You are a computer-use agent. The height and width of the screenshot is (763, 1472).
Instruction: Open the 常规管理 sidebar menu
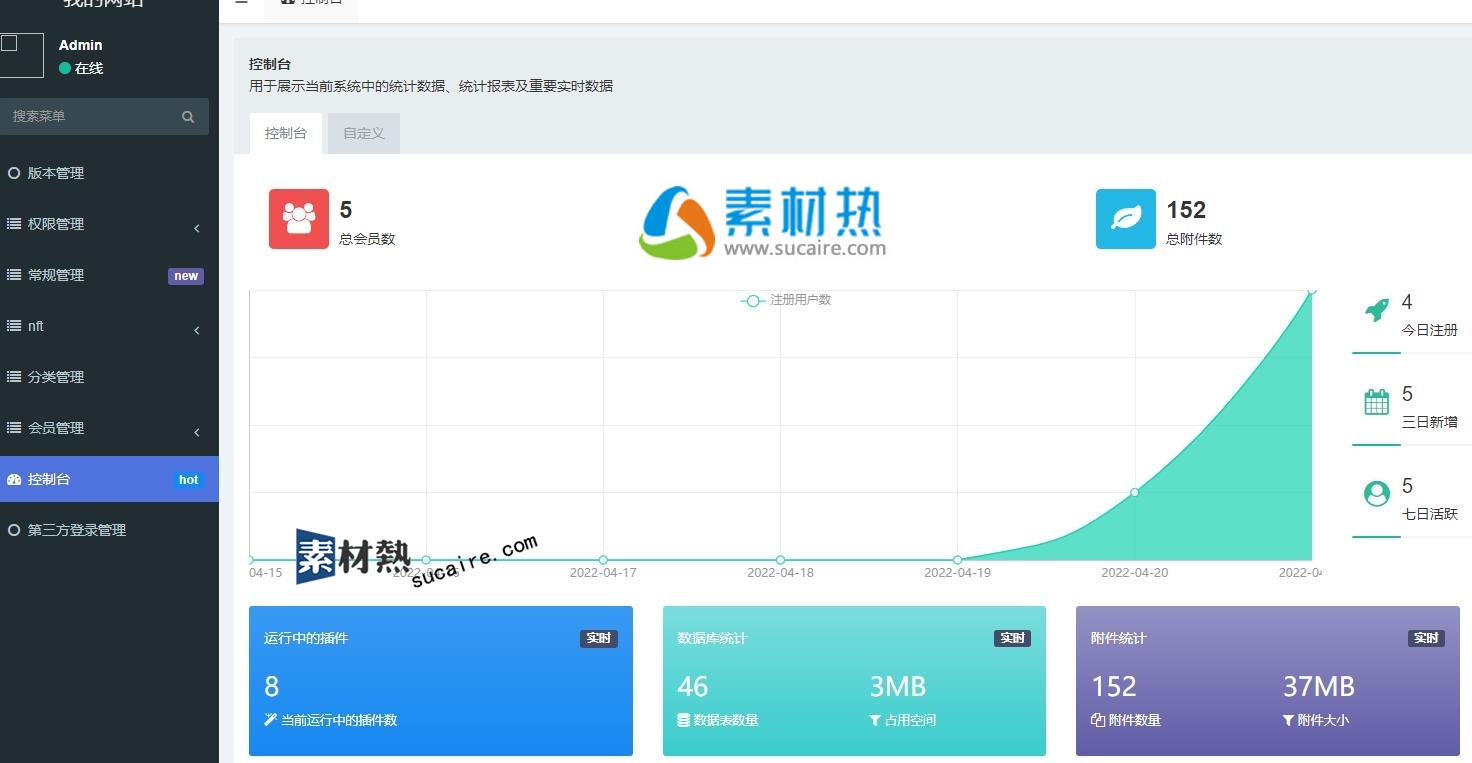(109, 275)
